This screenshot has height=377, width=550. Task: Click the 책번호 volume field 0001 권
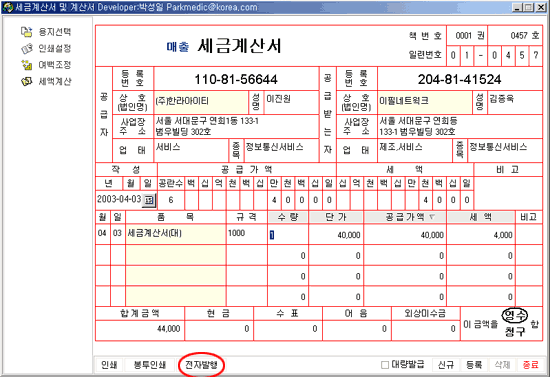(467, 35)
